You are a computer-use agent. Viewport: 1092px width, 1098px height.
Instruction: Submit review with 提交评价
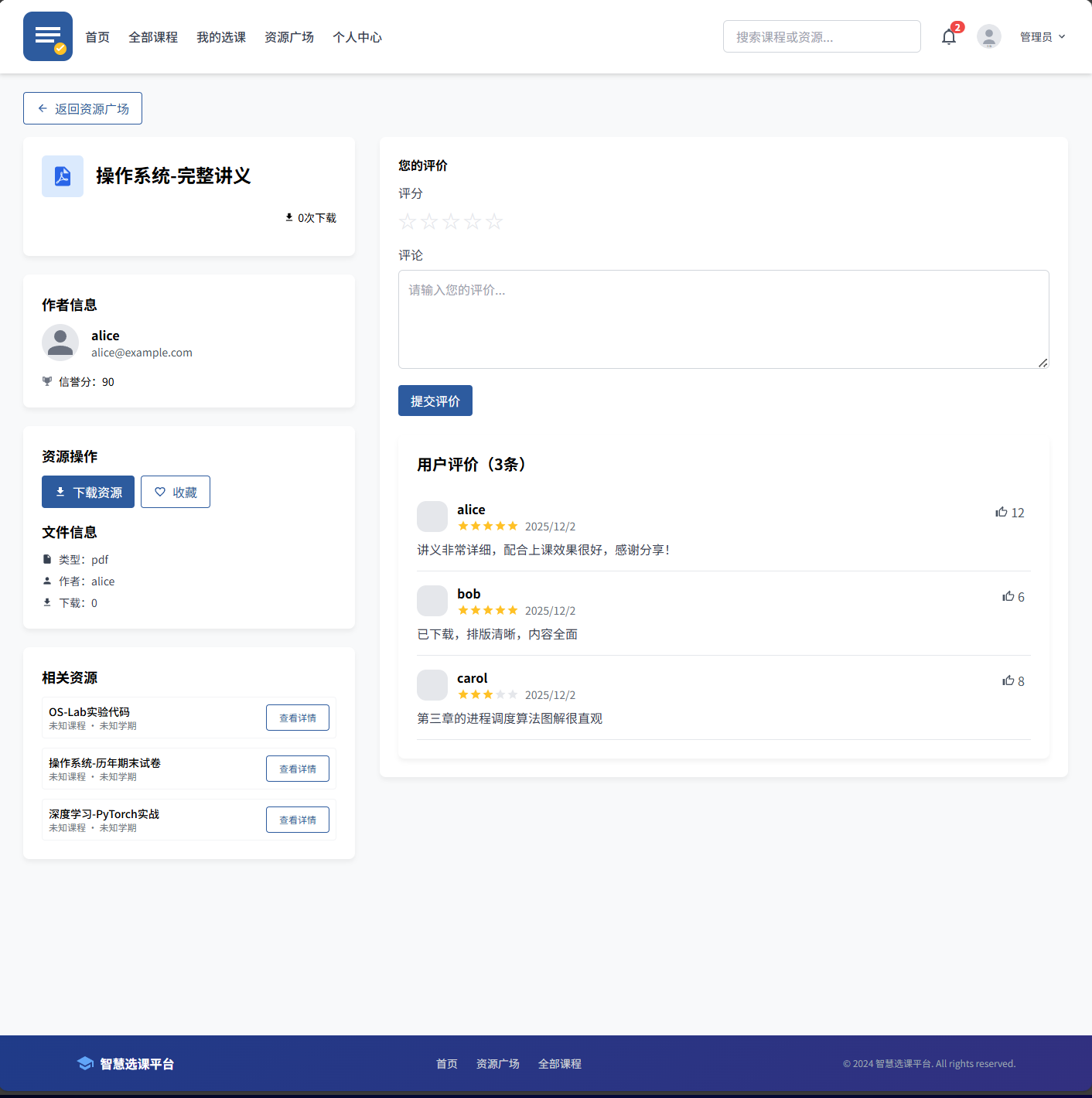pos(435,401)
